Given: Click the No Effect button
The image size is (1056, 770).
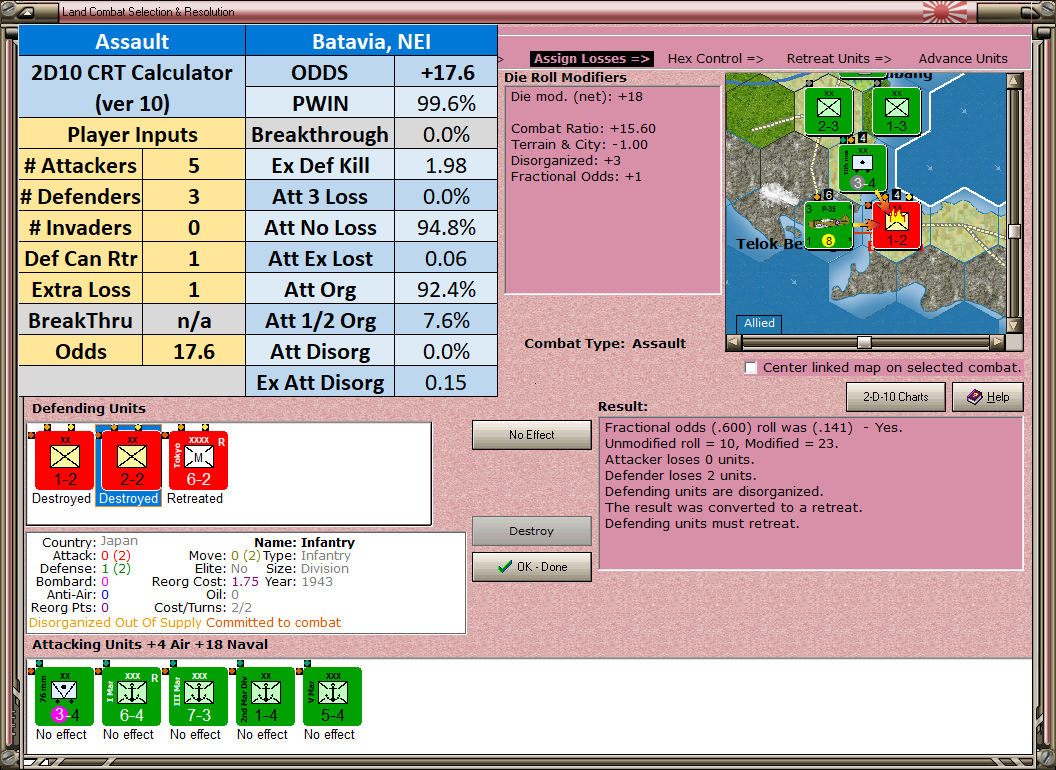Looking at the screenshot, I should pyautogui.click(x=531, y=435).
